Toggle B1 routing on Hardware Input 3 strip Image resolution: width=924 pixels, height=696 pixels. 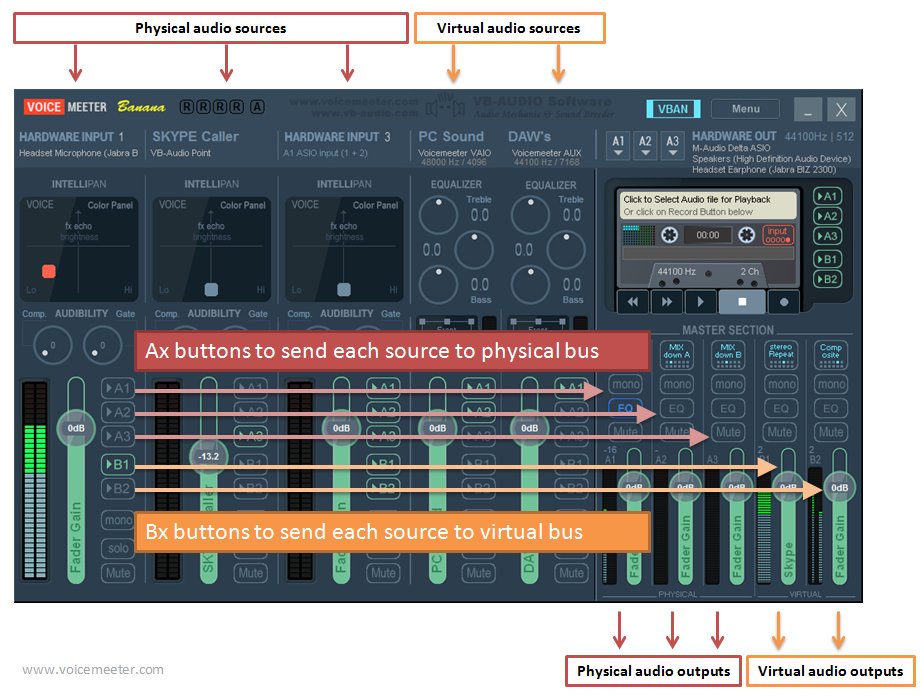pyautogui.click(x=383, y=464)
